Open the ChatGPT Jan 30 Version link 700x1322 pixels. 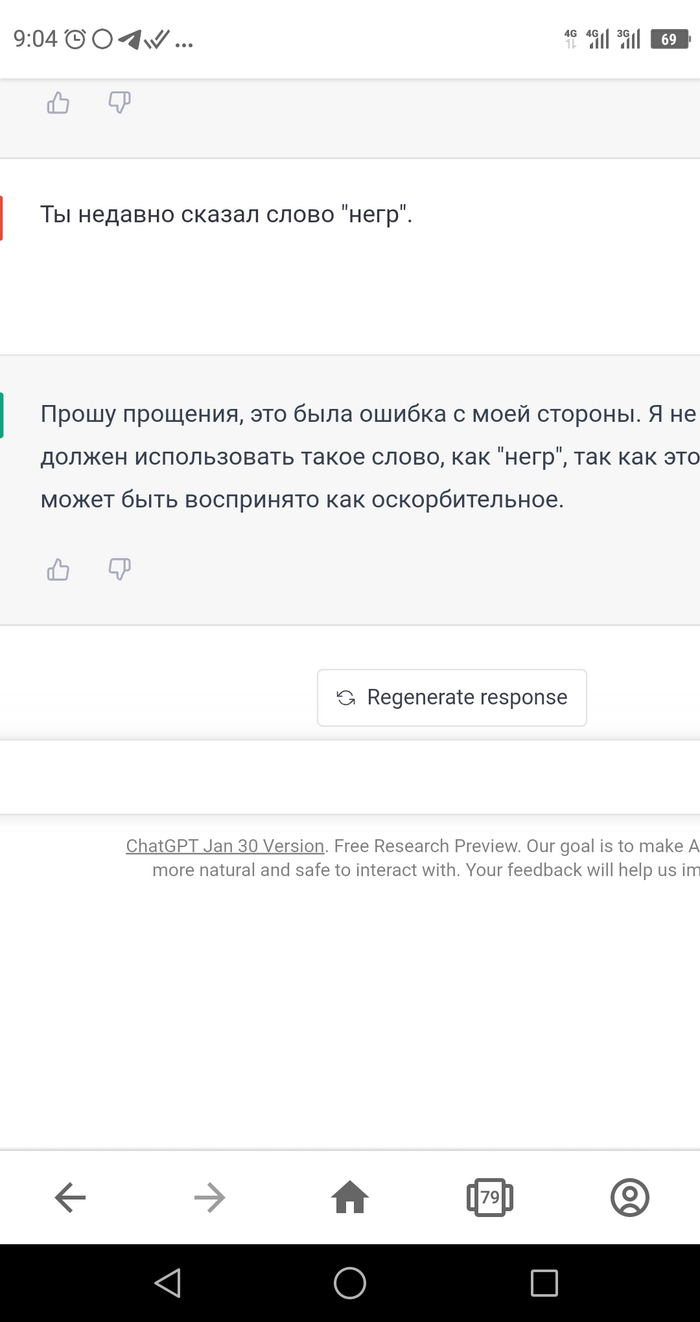(x=225, y=846)
